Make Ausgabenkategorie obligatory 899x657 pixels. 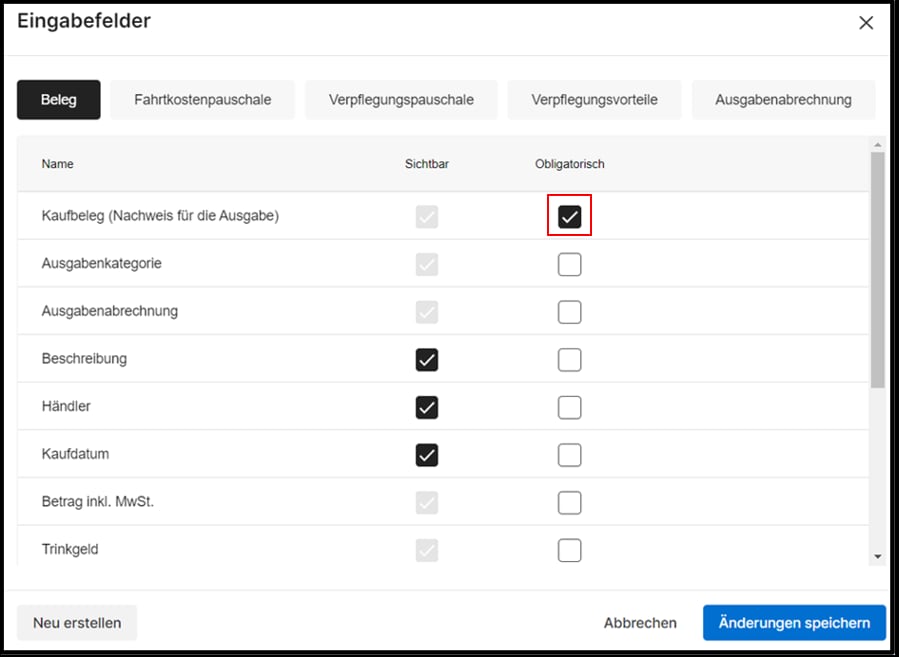[x=569, y=264]
